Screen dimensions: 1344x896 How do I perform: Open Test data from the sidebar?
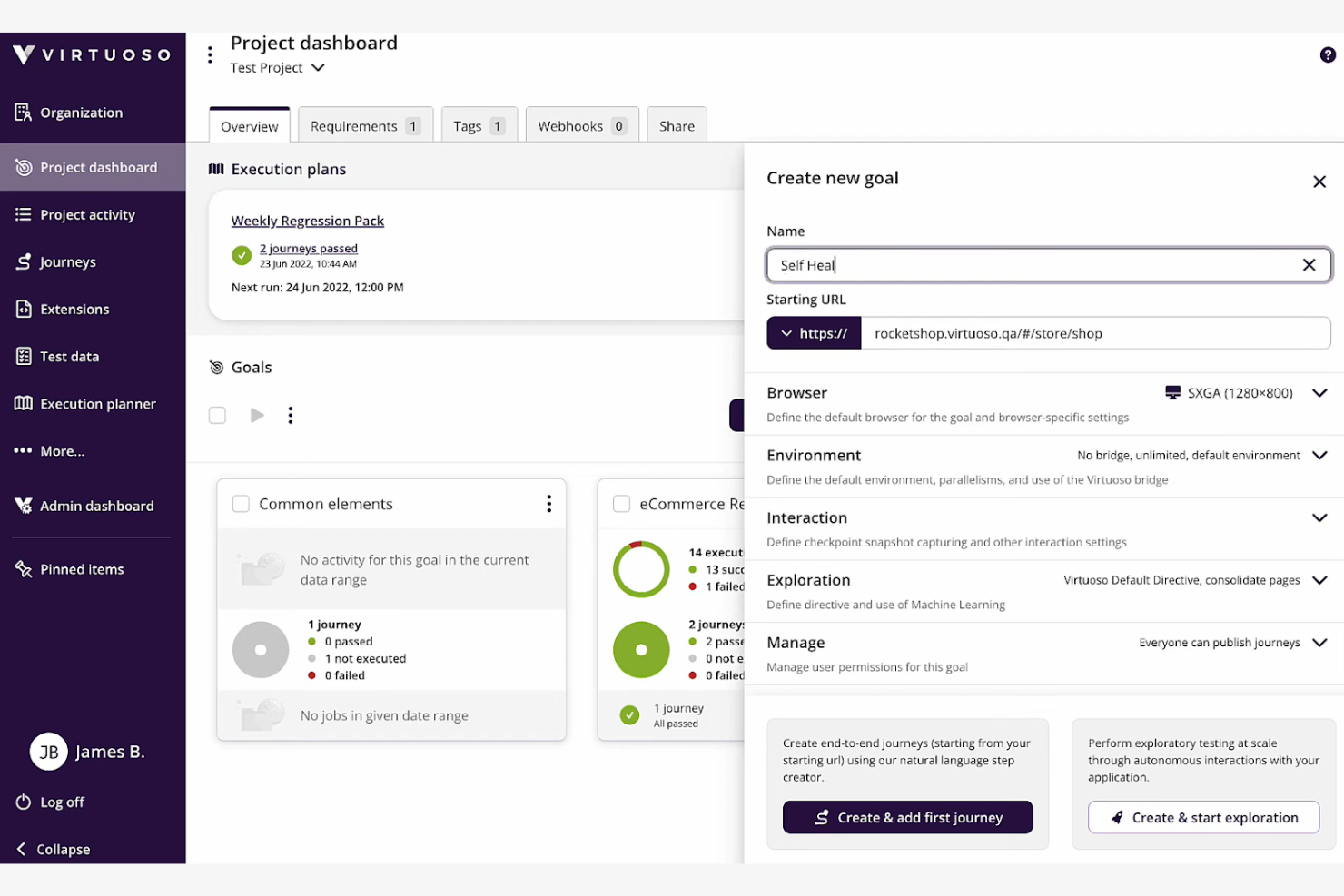point(68,356)
